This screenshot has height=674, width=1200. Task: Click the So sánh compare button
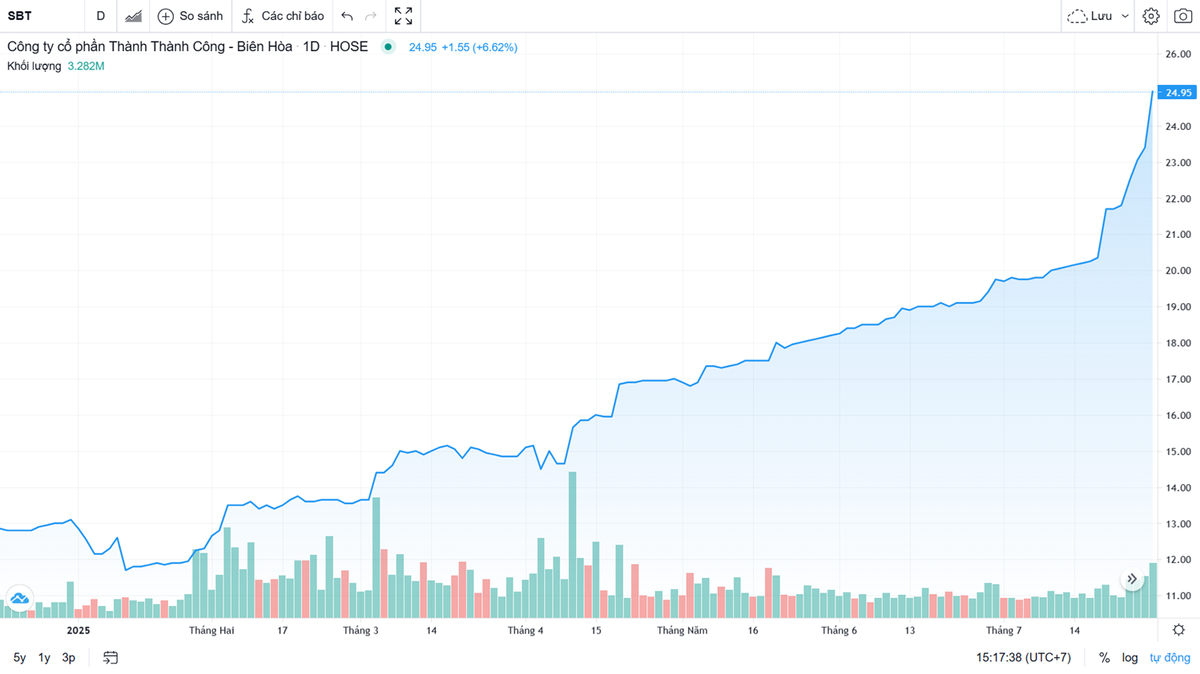tap(190, 16)
